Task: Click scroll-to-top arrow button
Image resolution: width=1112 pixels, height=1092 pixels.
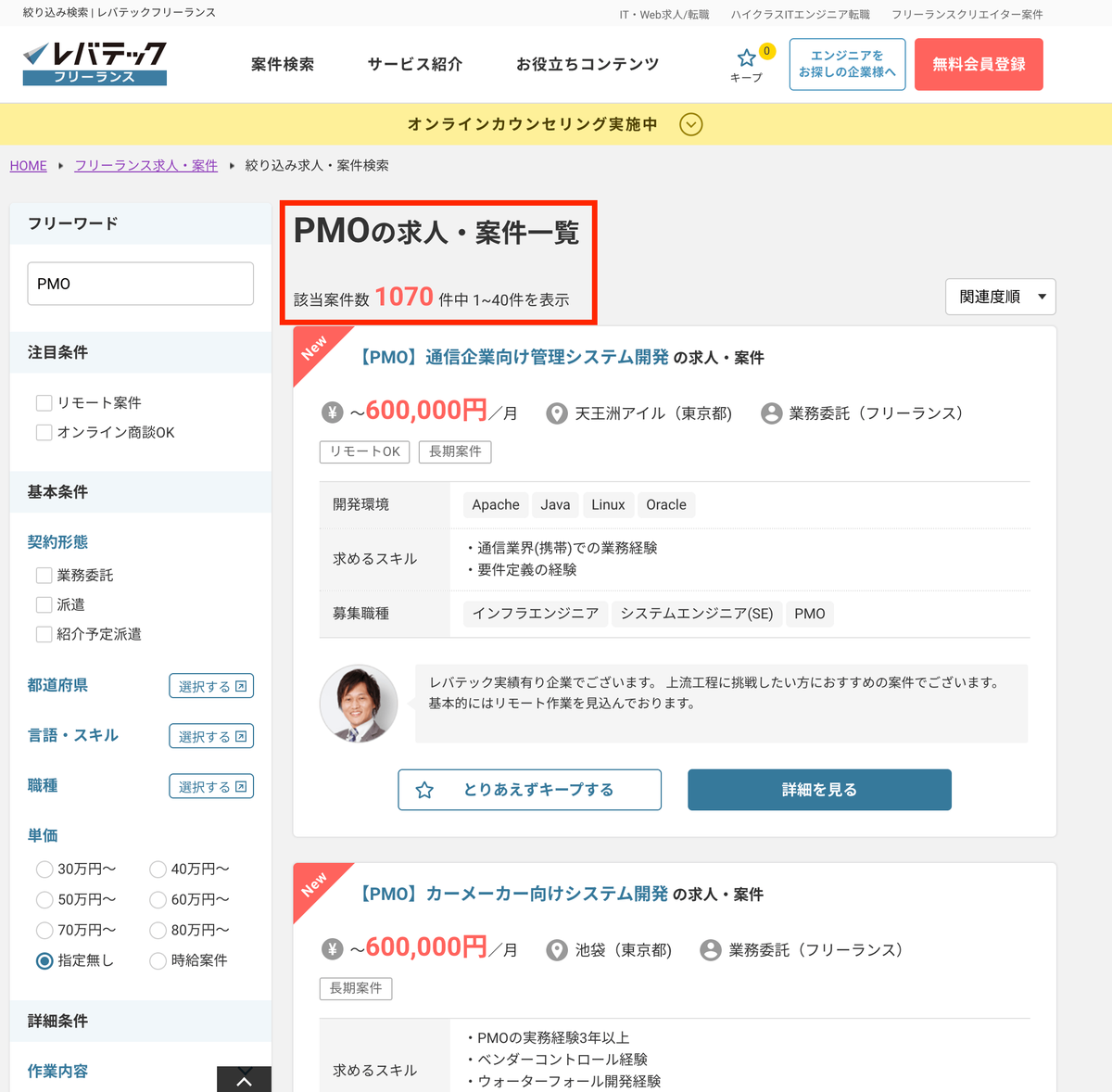Action: [x=244, y=1080]
